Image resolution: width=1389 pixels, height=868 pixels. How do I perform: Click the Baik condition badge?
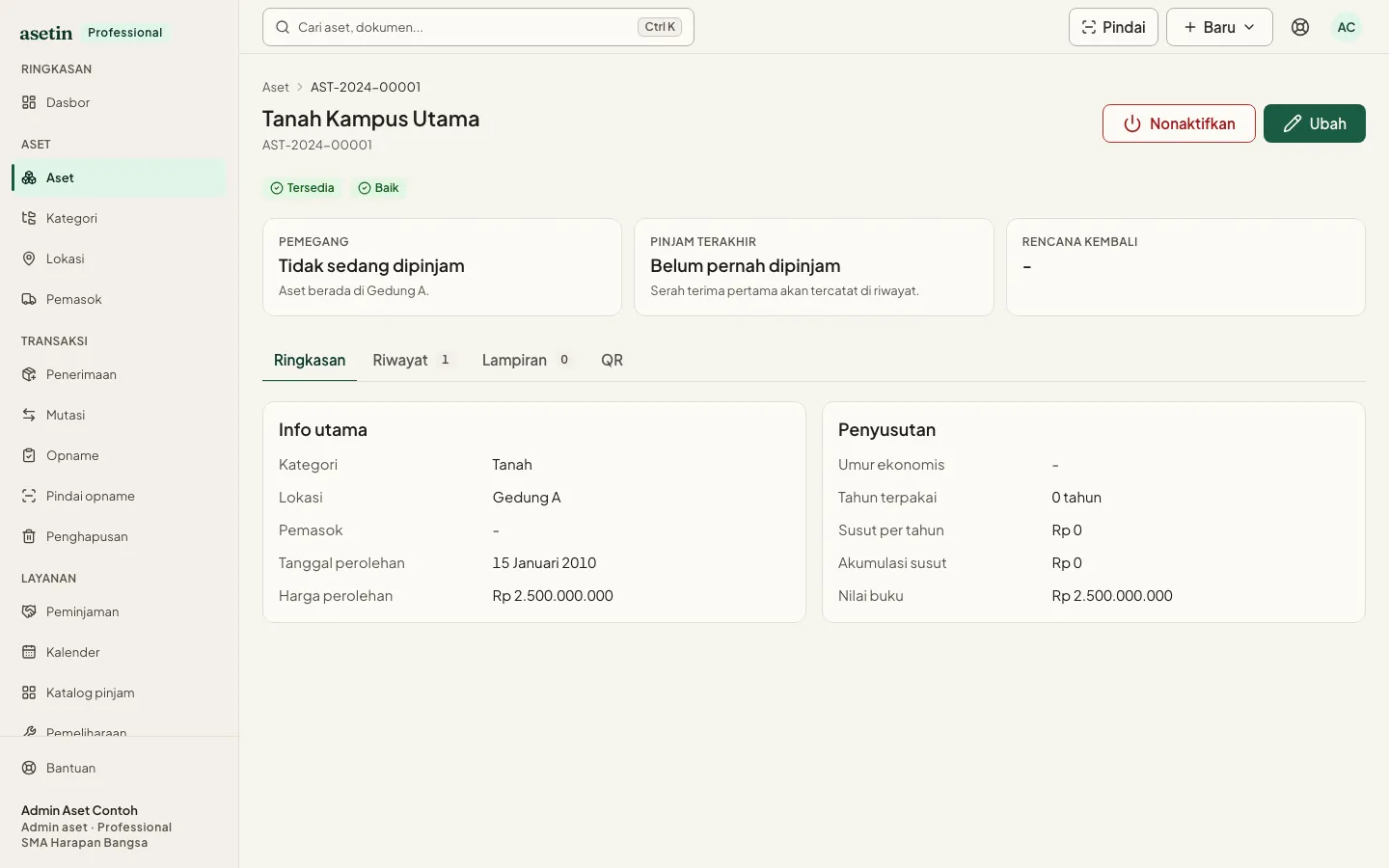(x=378, y=188)
